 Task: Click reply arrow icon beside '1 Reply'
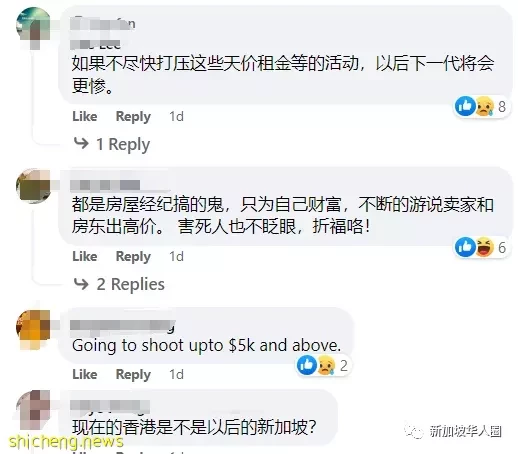click(x=81, y=143)
